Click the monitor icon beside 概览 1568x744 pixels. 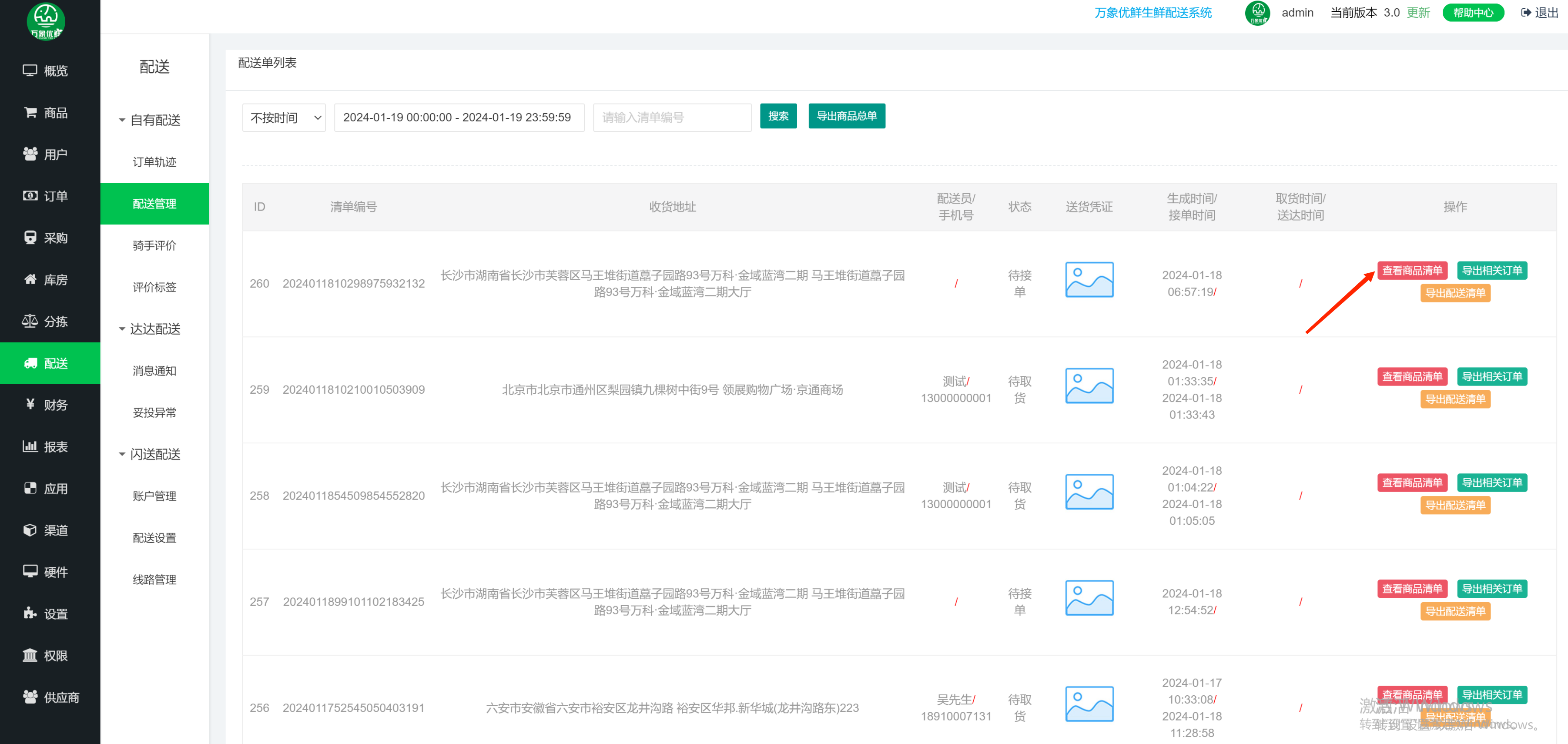tap(30, 70)
